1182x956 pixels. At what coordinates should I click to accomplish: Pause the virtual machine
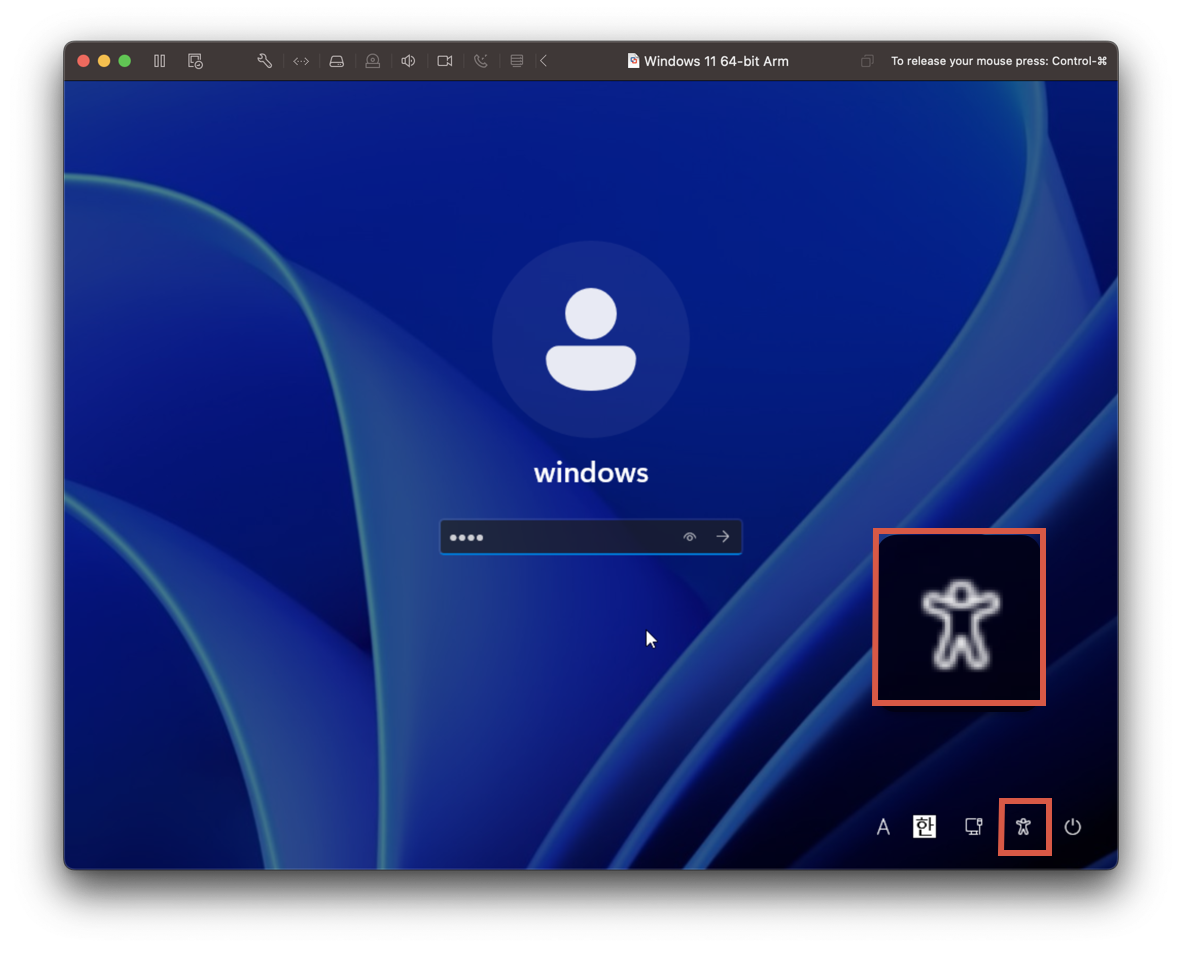pyautogui.click(x=160, y=61)
